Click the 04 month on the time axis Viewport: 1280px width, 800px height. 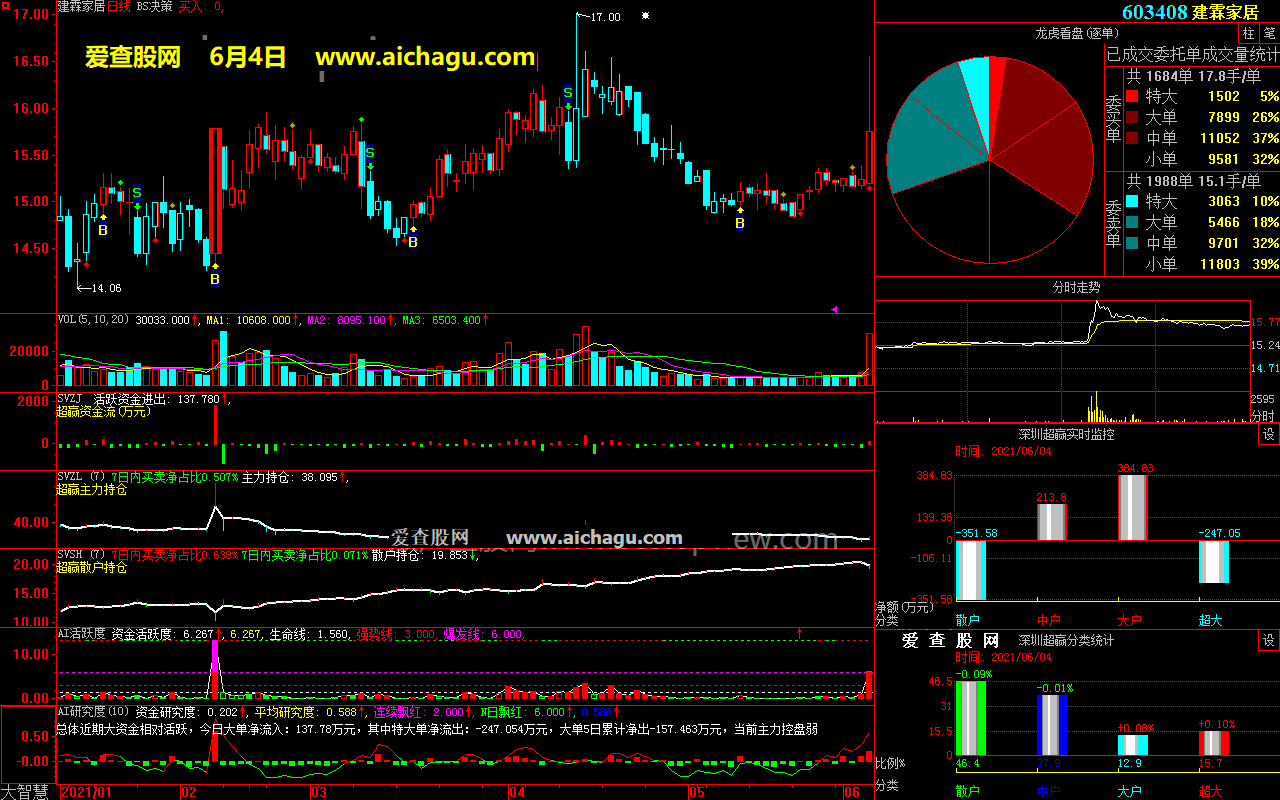tap(516, 792)
